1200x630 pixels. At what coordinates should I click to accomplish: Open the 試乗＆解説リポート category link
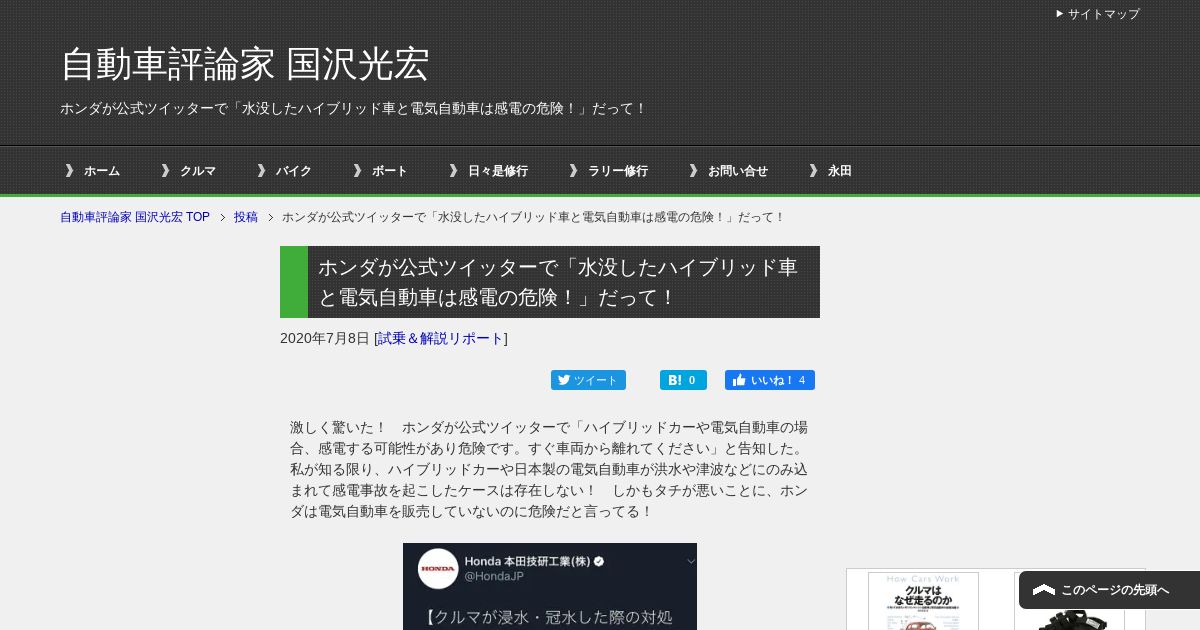point(440,338)
